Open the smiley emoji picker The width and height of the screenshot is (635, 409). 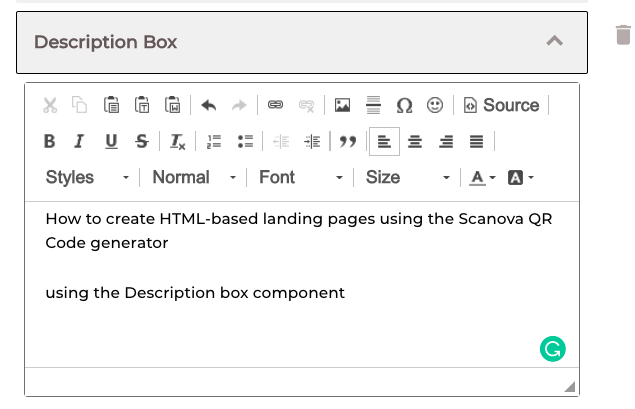click(x=435, y=105)
